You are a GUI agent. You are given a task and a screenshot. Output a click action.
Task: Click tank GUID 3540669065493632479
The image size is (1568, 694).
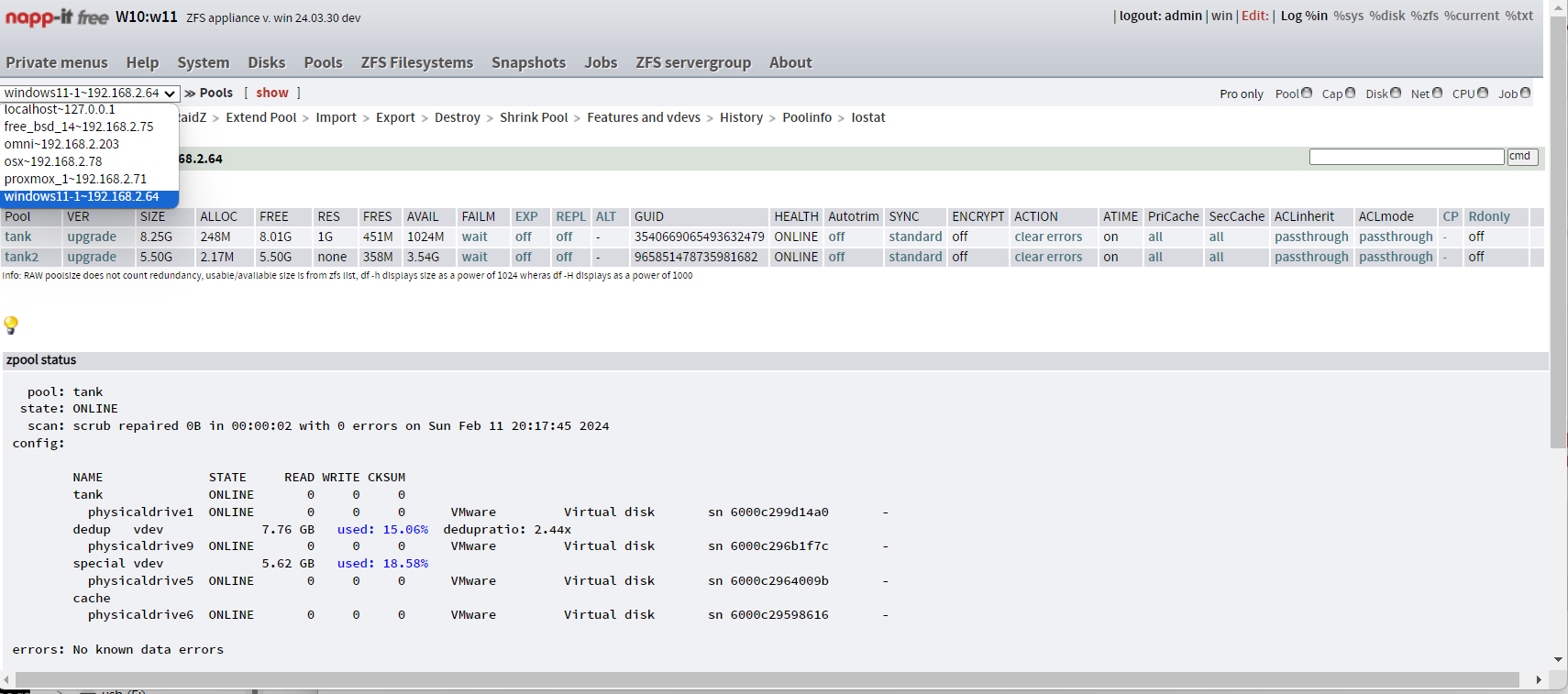click(699, 237)
